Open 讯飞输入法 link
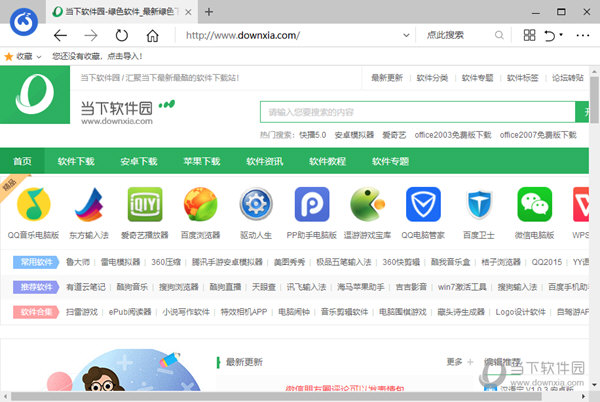The image size is (600, 402). [306, 287]
